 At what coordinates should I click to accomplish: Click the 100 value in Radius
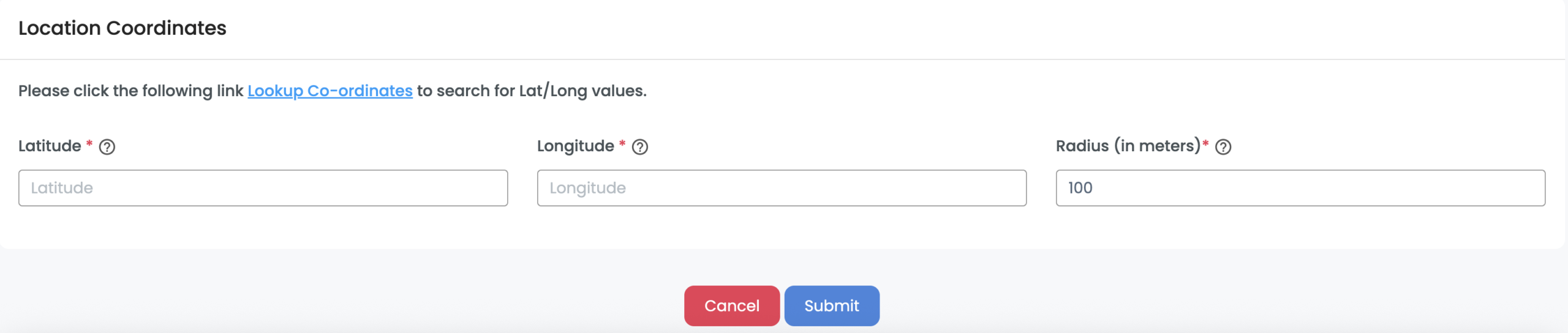(1080, 188)
